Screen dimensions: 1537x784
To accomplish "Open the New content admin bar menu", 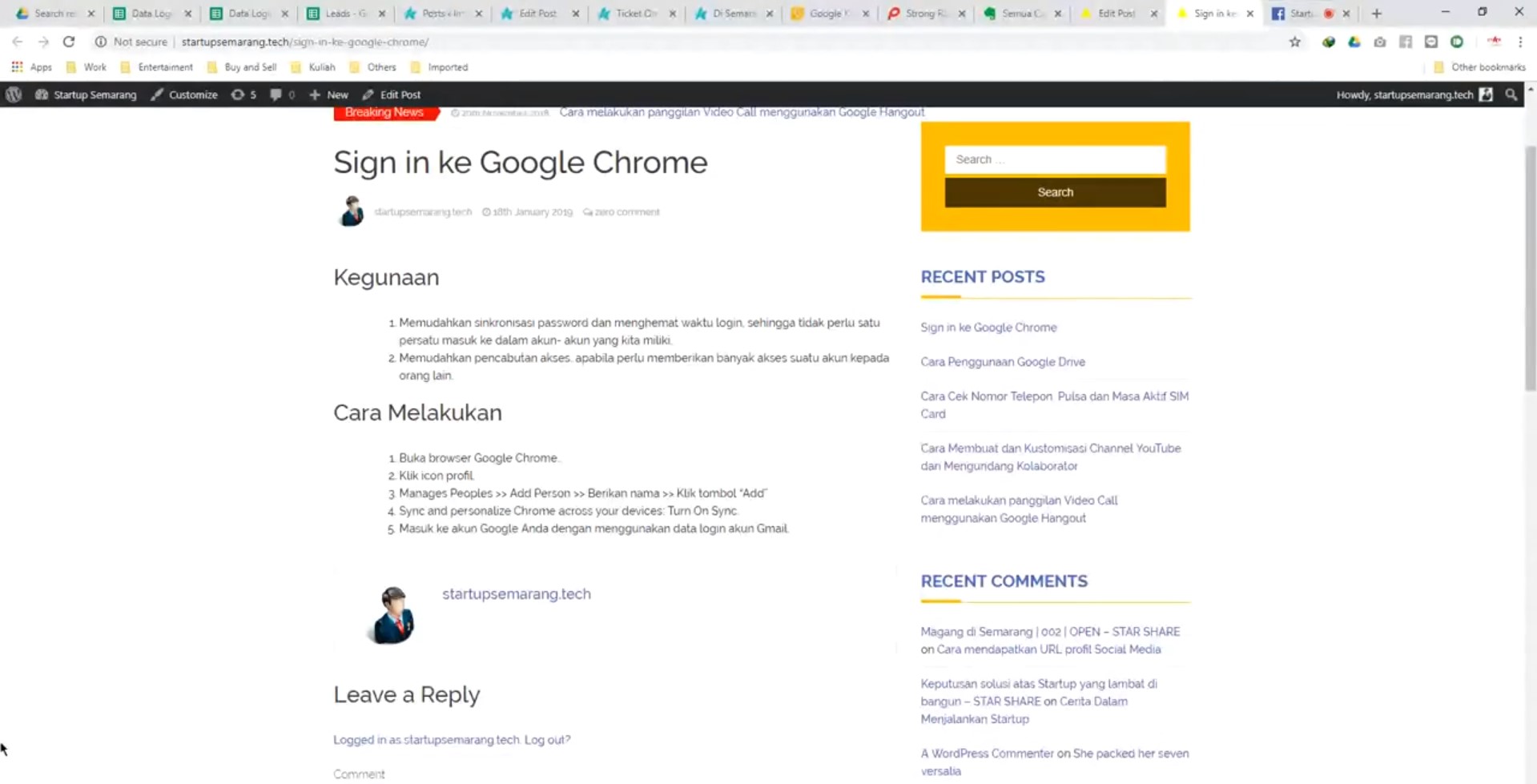I will [x=328, y=94].
